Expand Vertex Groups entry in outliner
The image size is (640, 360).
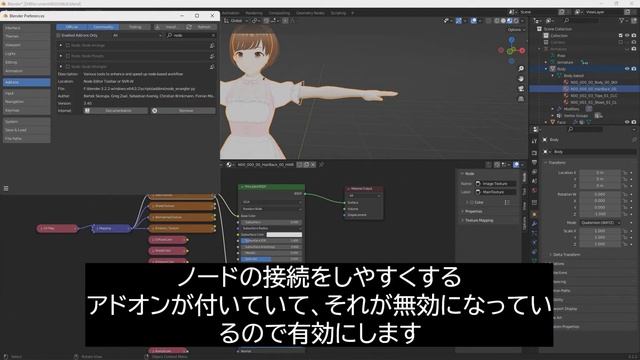click(553, 116)
